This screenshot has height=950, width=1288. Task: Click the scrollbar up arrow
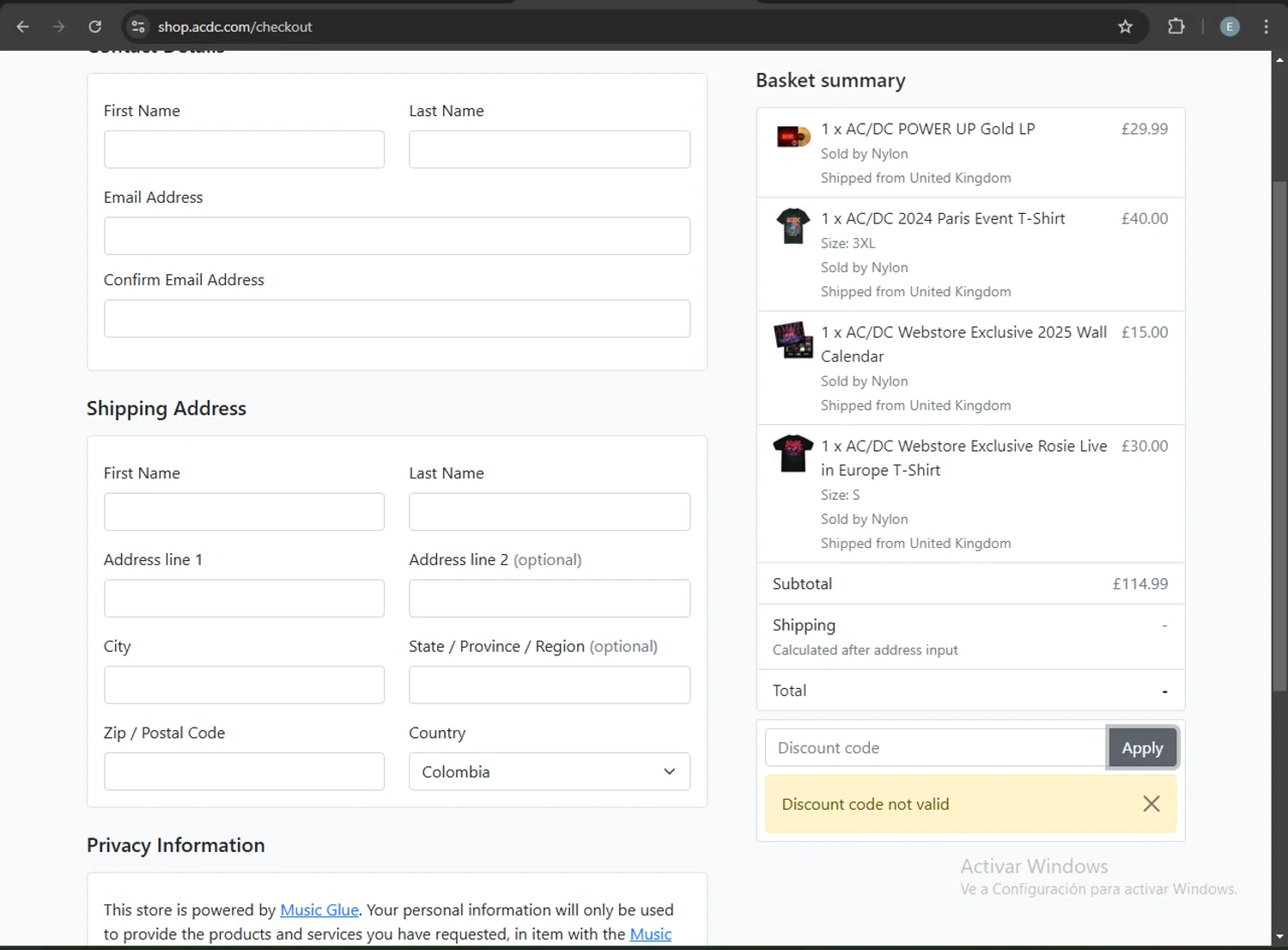[1279, 60]
